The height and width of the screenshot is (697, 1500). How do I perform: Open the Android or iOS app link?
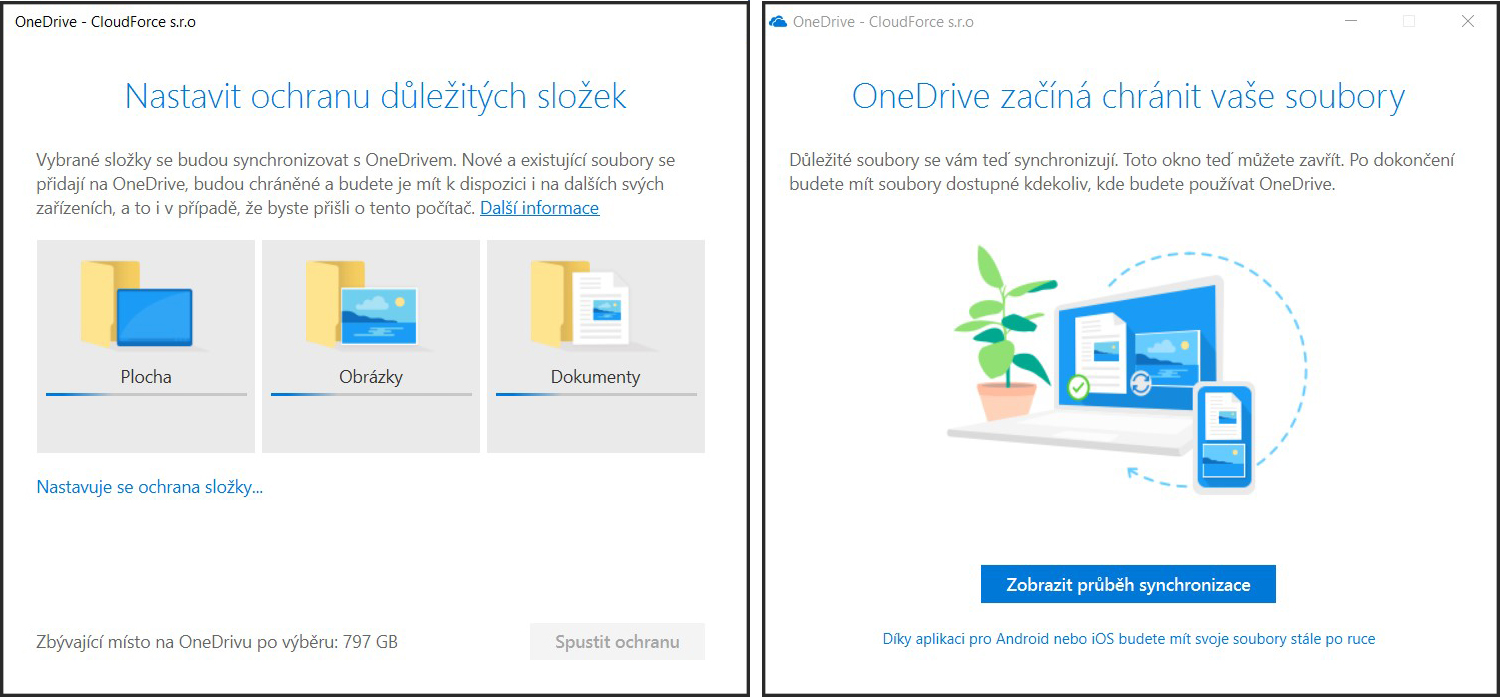point(1129,638)
